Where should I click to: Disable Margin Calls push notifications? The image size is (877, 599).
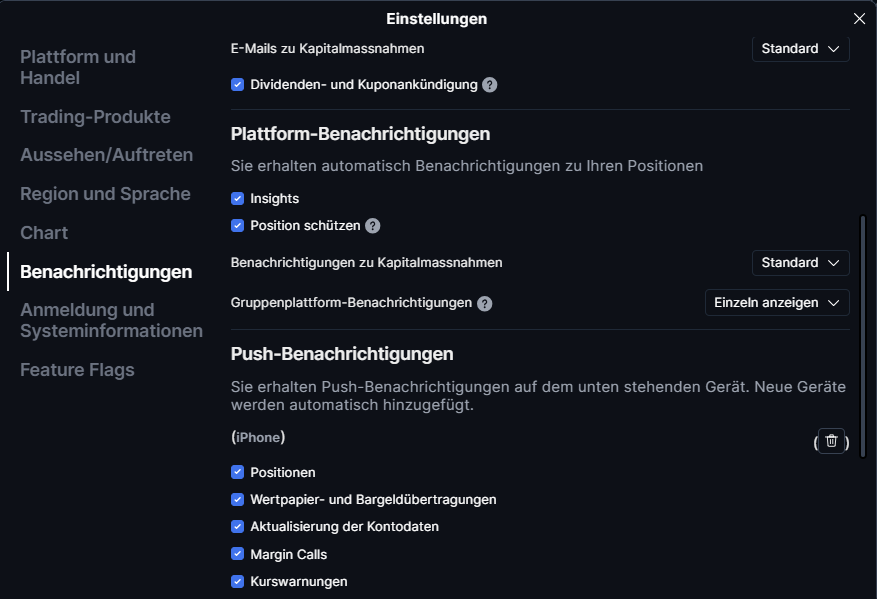(x=238, y=554)
